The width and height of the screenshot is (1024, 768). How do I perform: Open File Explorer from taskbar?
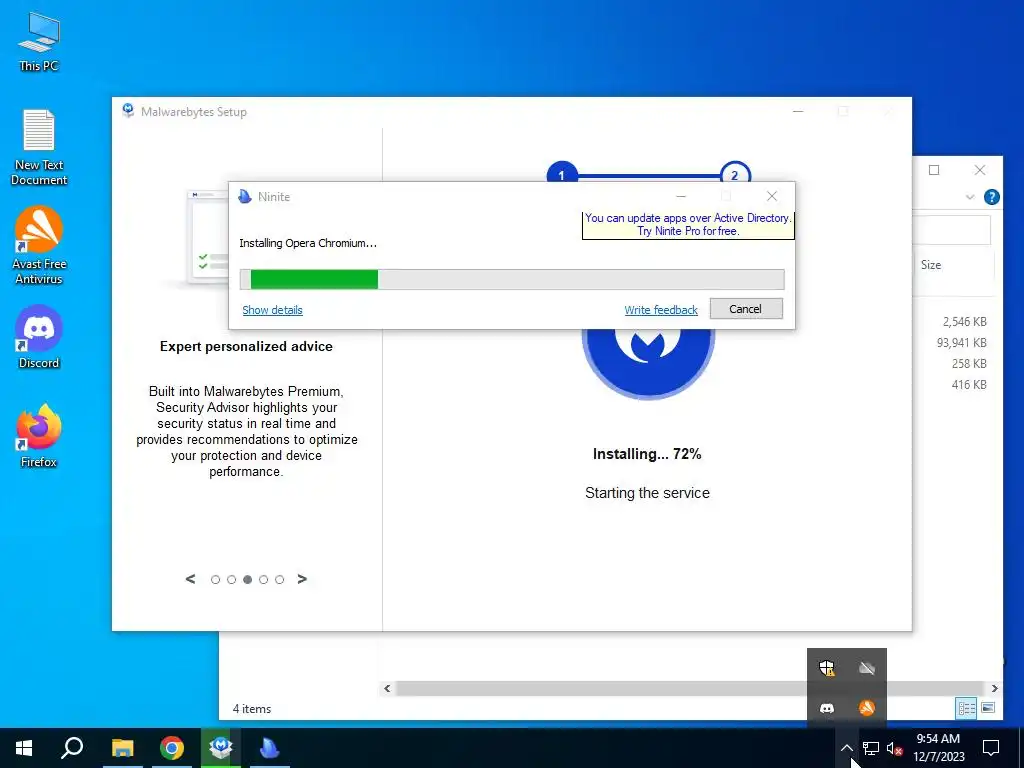[122, 748]
